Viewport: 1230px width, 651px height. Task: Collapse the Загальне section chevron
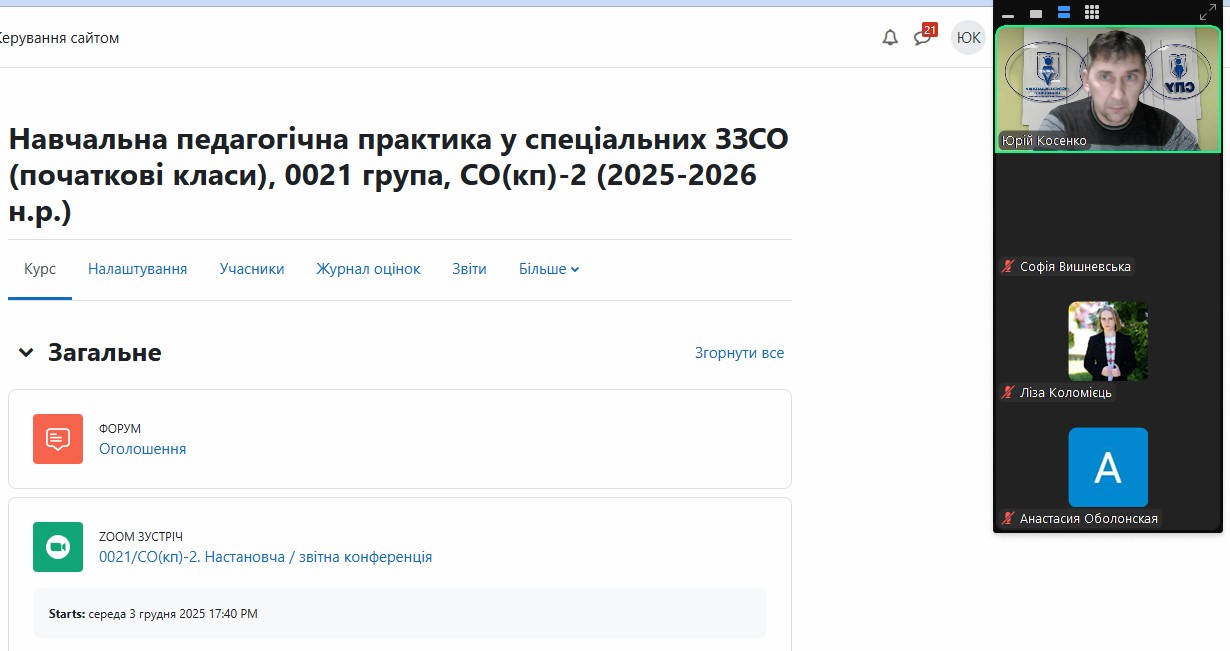[x=26, y=353]
